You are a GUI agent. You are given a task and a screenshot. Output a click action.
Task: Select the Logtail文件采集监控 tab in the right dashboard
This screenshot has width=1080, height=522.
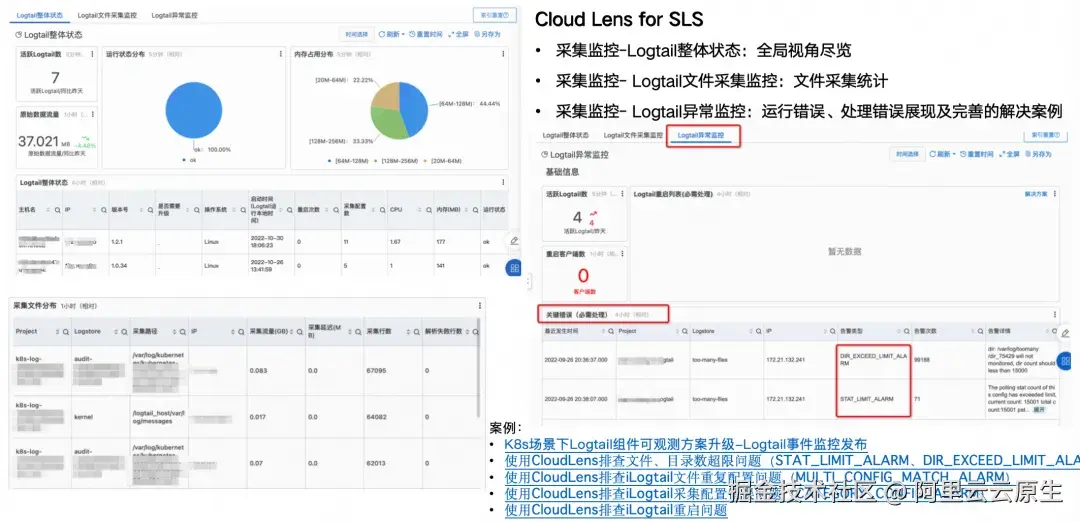pyautogui.click(x=633, y=136)
